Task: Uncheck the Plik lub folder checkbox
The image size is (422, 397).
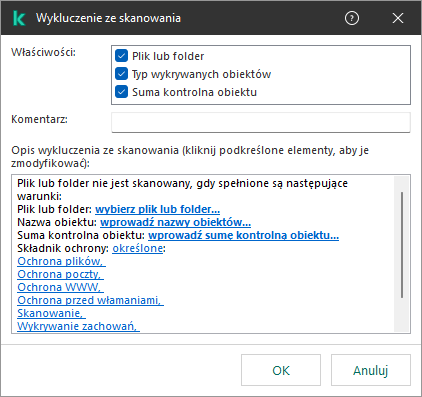Action: (121, 56)
